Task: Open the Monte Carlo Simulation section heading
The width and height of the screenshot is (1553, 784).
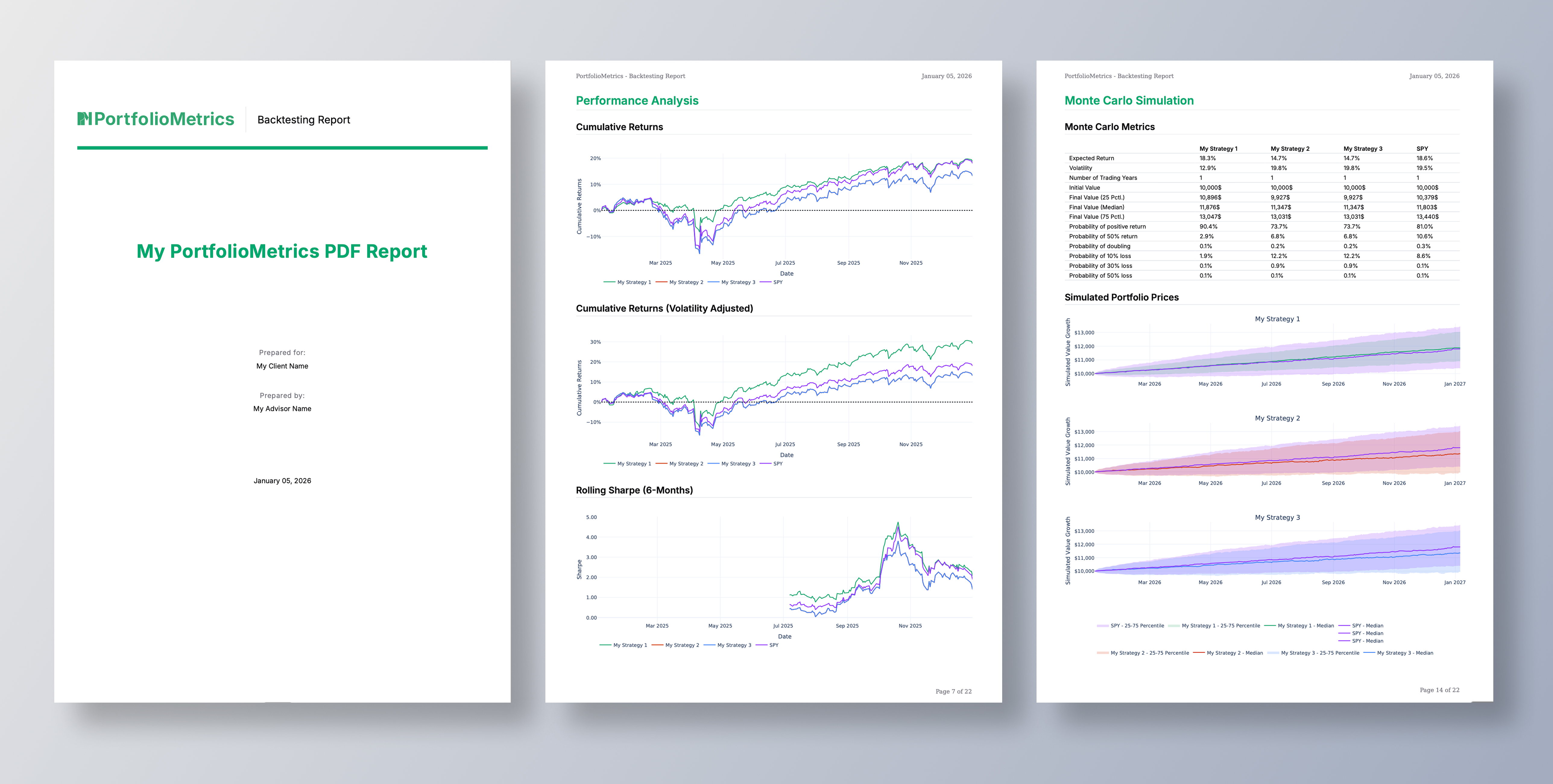Action: (1128, 101)
